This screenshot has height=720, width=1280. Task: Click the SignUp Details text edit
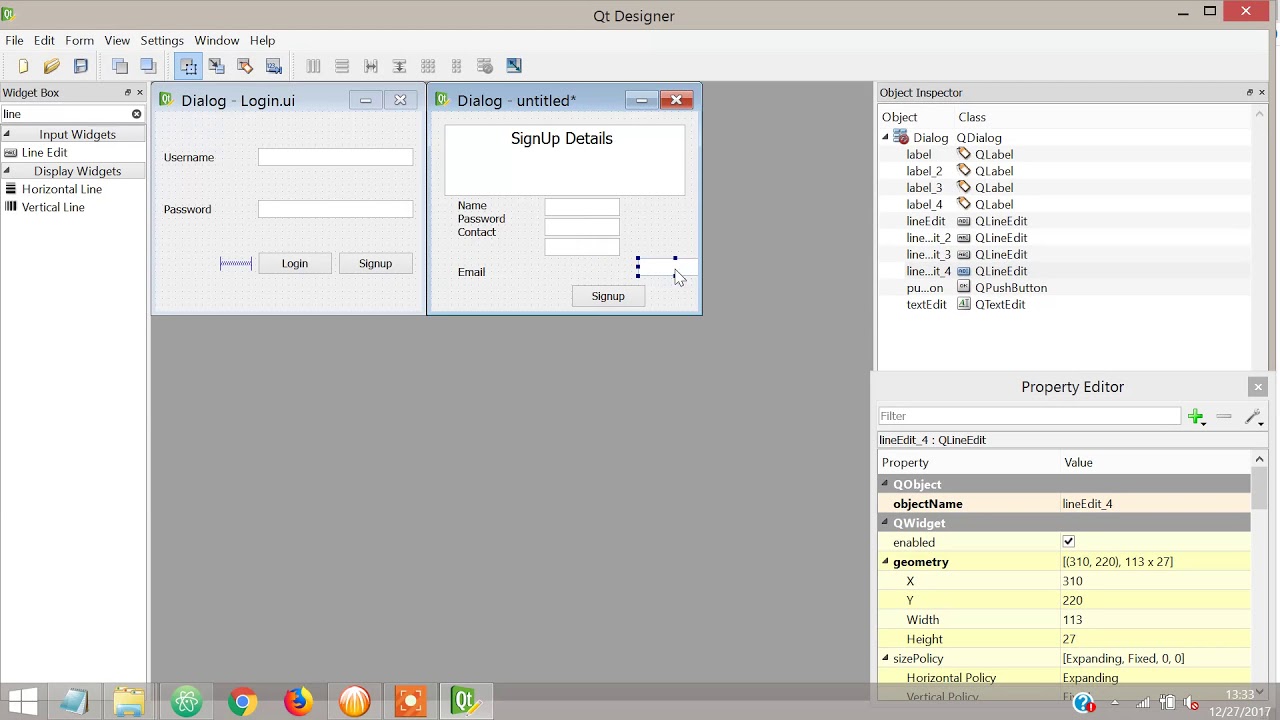(x=565, y=160)
